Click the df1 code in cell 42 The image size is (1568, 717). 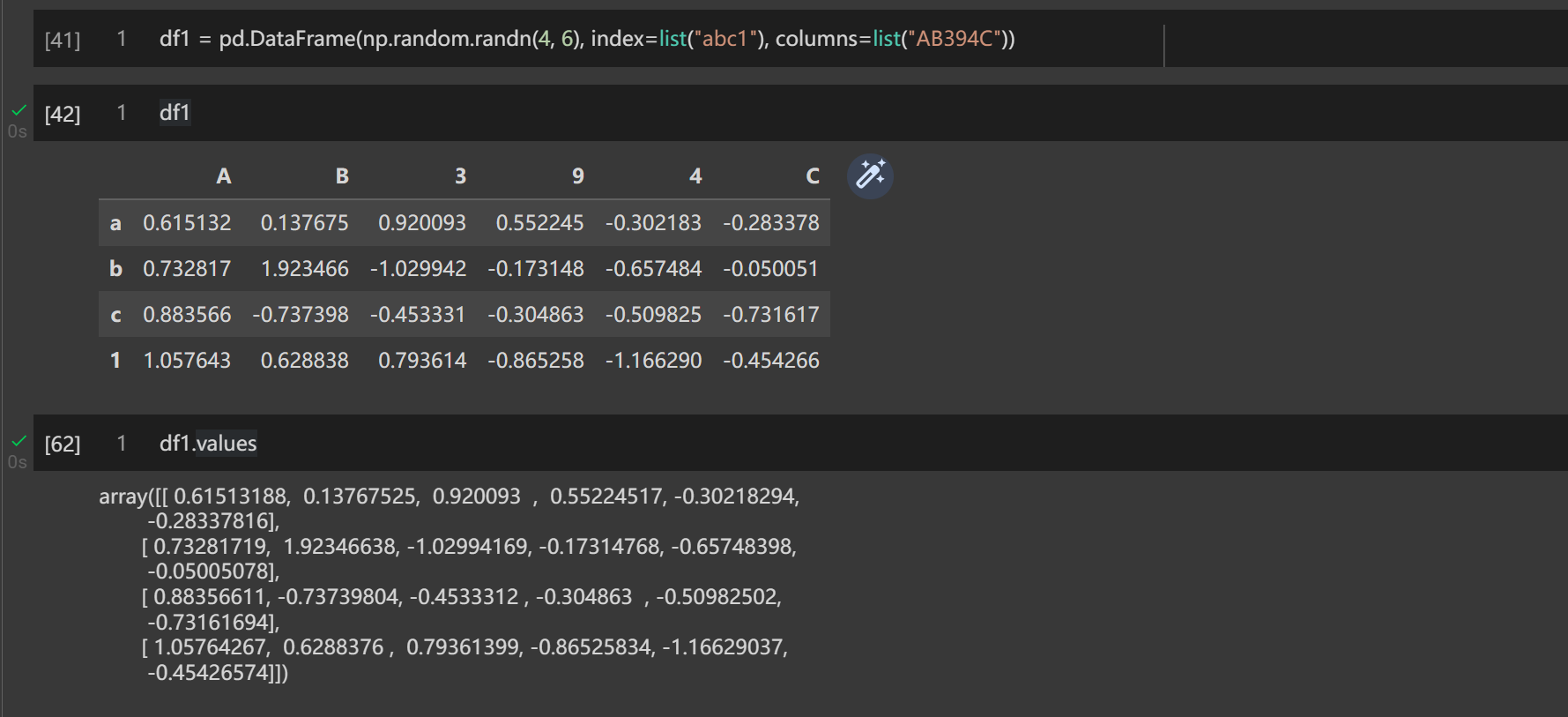[x=175, y=112]
